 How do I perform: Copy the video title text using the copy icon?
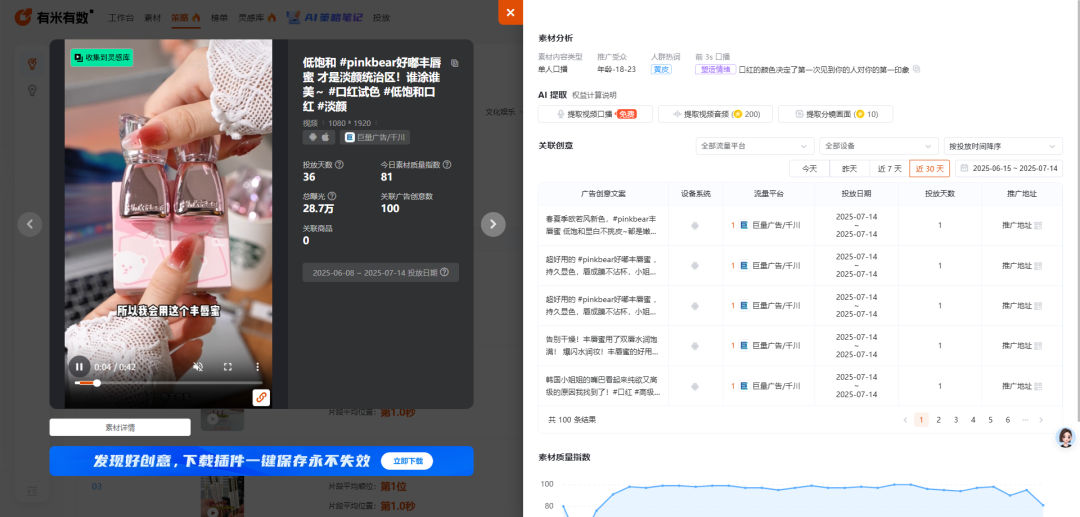pyautogui.click(x=455, y=62)
